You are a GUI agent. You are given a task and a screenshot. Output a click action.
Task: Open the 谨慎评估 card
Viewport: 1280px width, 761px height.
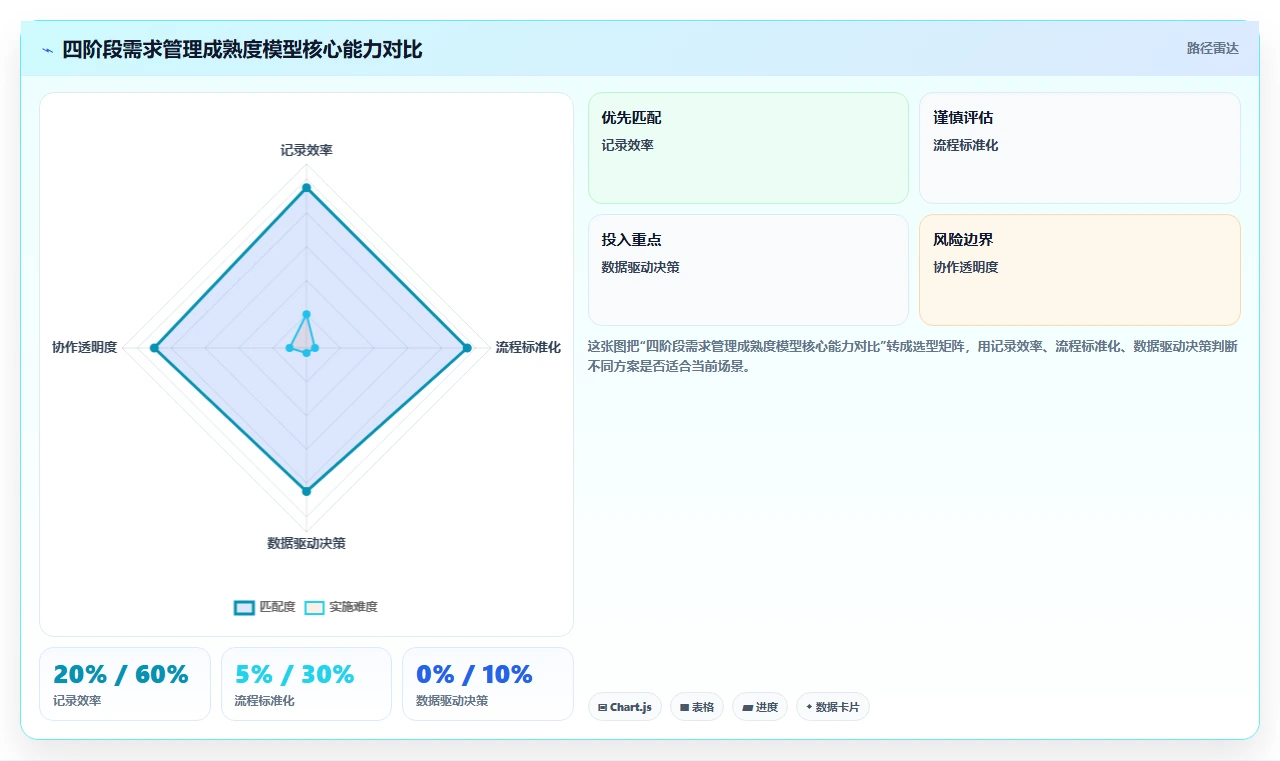coord(1080,148)
